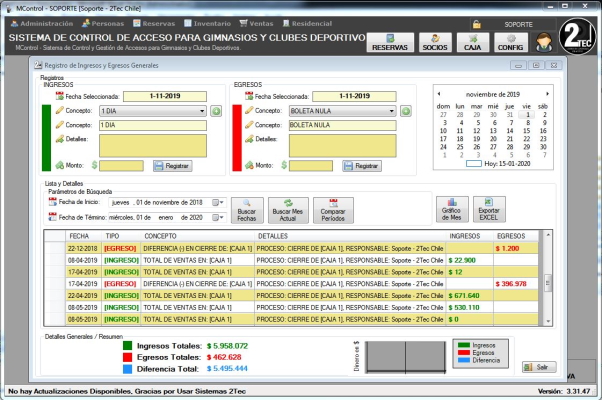
Task: Click Buscar Mes Actual button
Action: [x=288, y=210]
